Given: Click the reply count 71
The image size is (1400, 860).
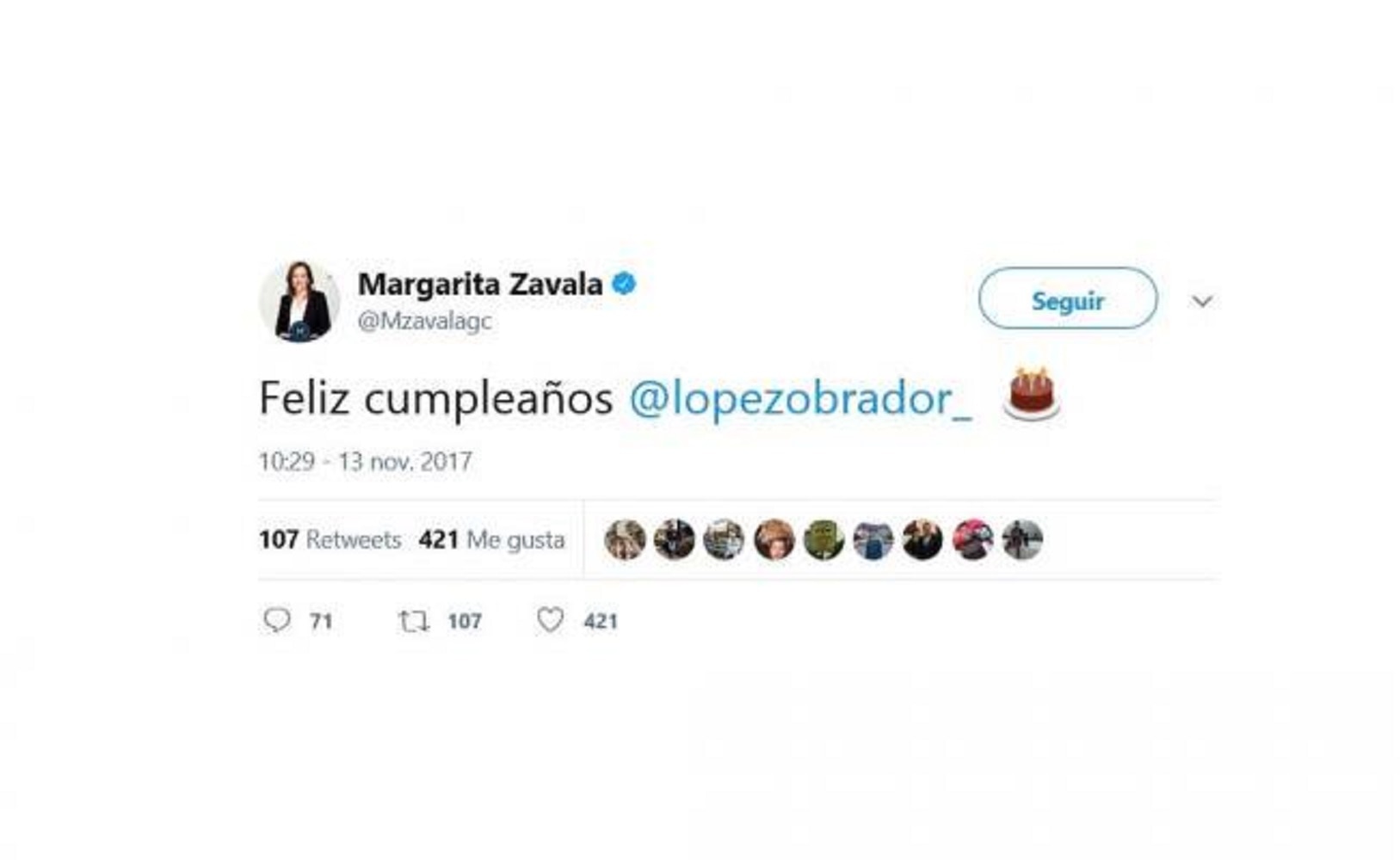Looking at the screenshot, I should coord(321,621).
